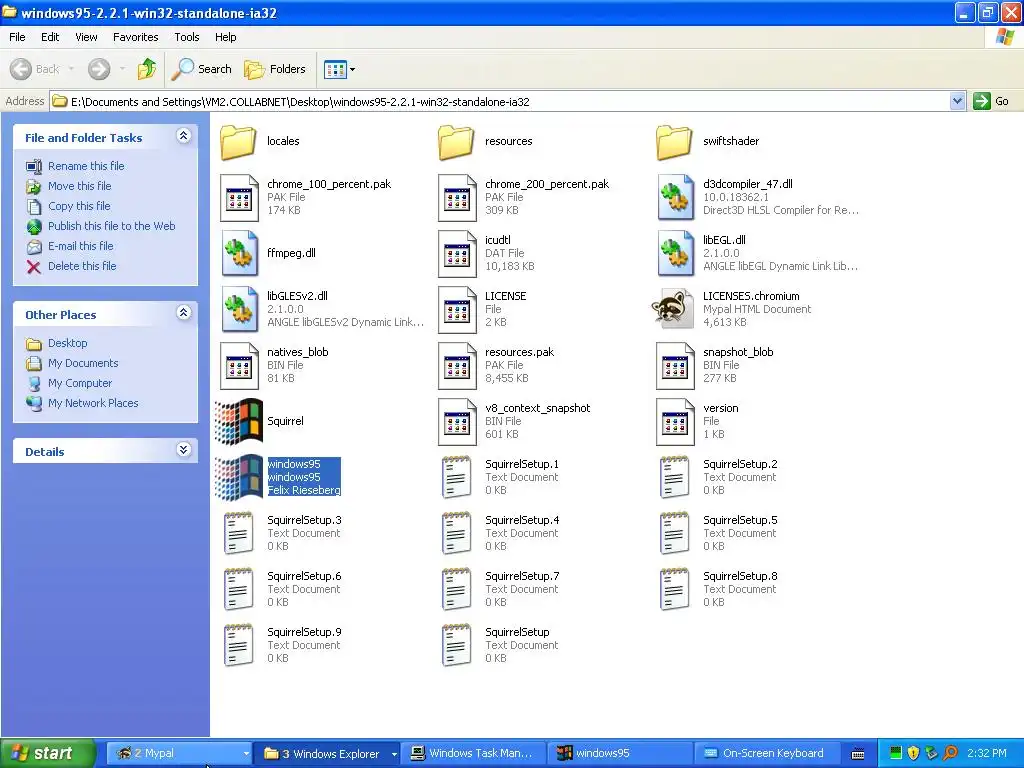Open the resources folder icon
This screenshot has height=768, width=1024.
456,142
